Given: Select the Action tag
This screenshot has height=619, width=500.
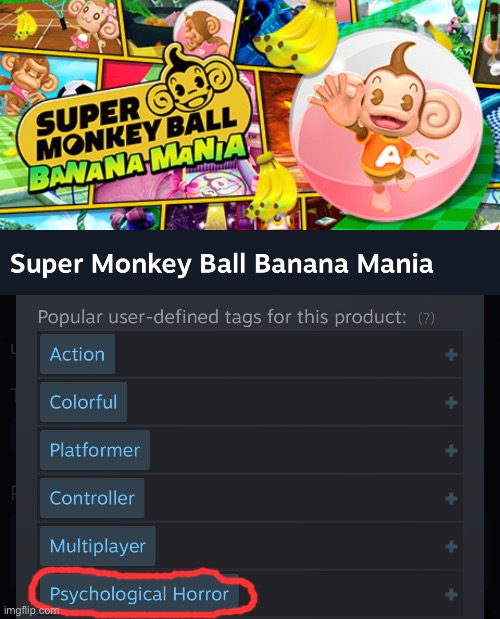Looking at the screenshot, I should point(77,354).
